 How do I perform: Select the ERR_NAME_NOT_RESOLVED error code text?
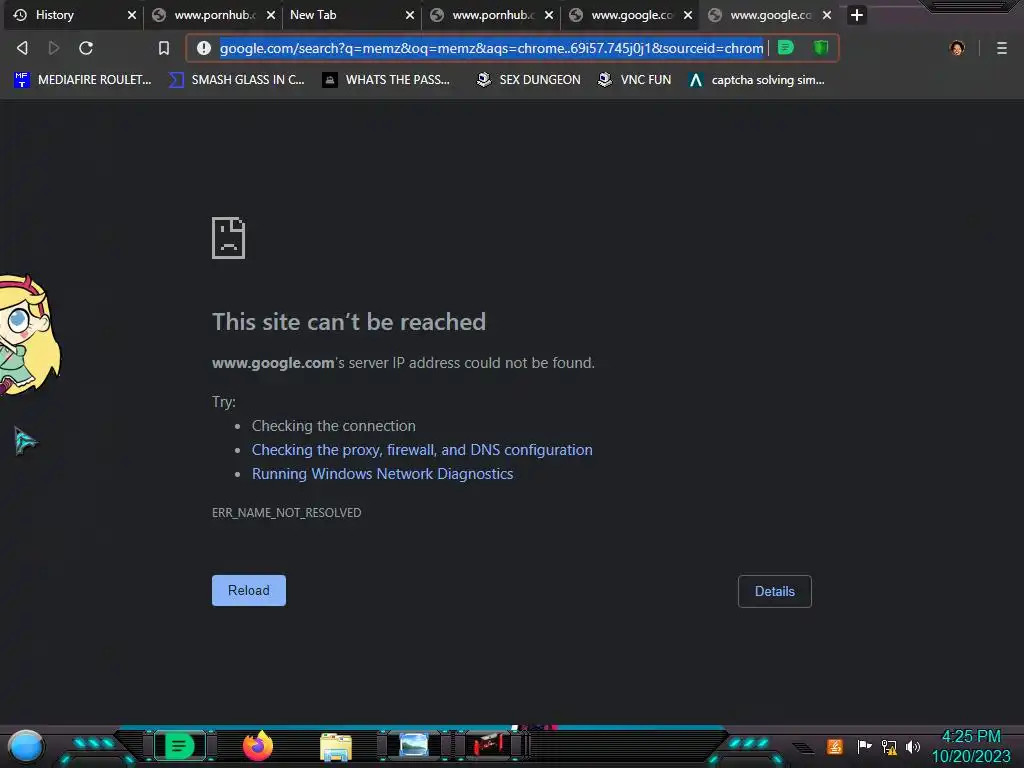pos(286,513)
